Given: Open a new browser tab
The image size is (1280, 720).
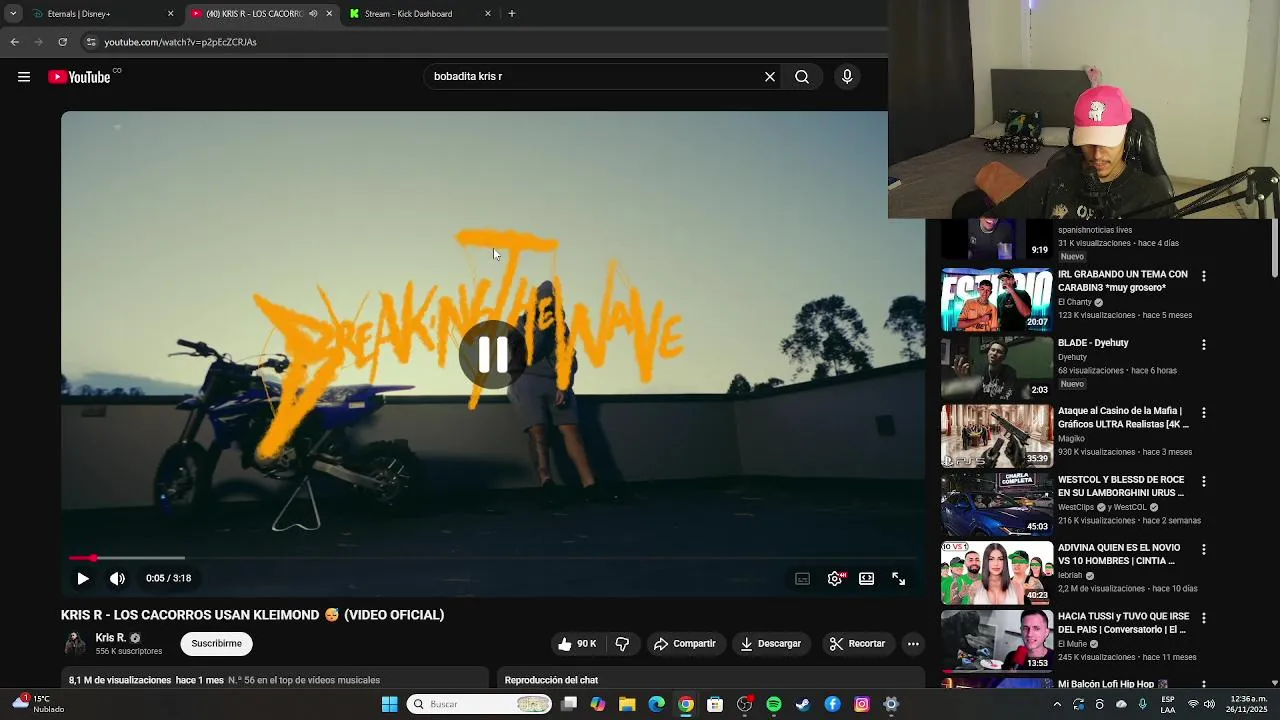Looking at the screenshot, I should (x=512, y=14).
